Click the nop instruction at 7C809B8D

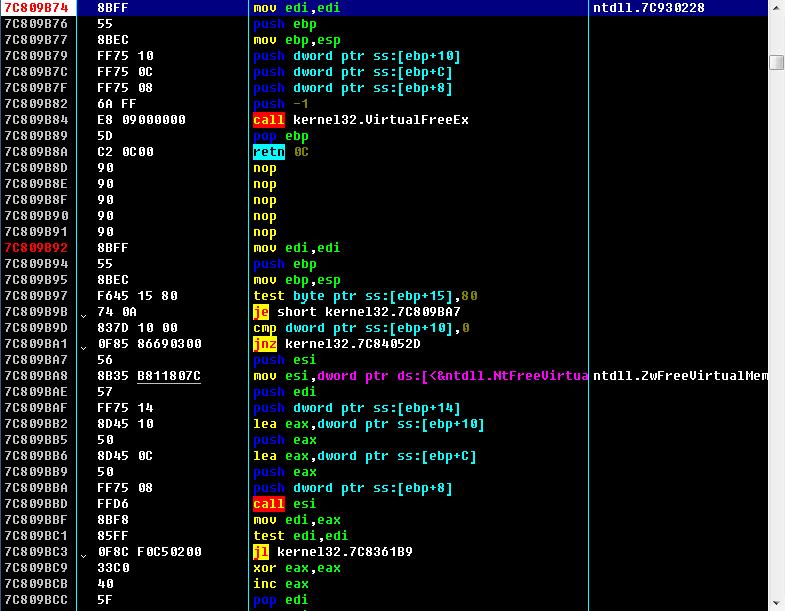(264, 168)
